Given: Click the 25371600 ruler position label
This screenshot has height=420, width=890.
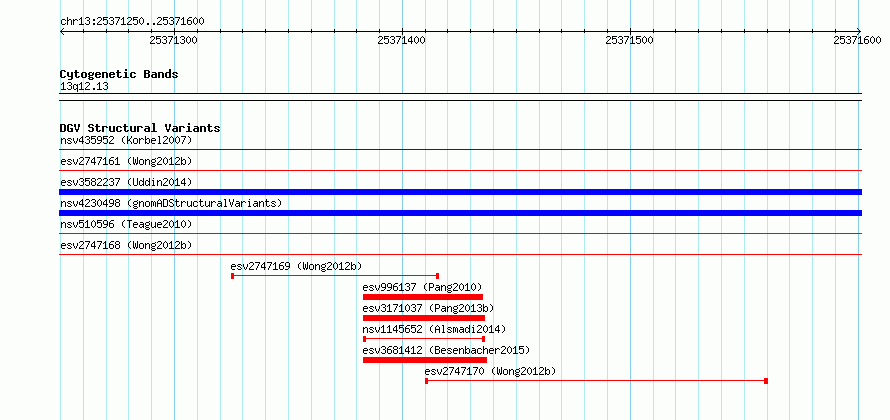Looking at the screenshot, I should point(857,40).
